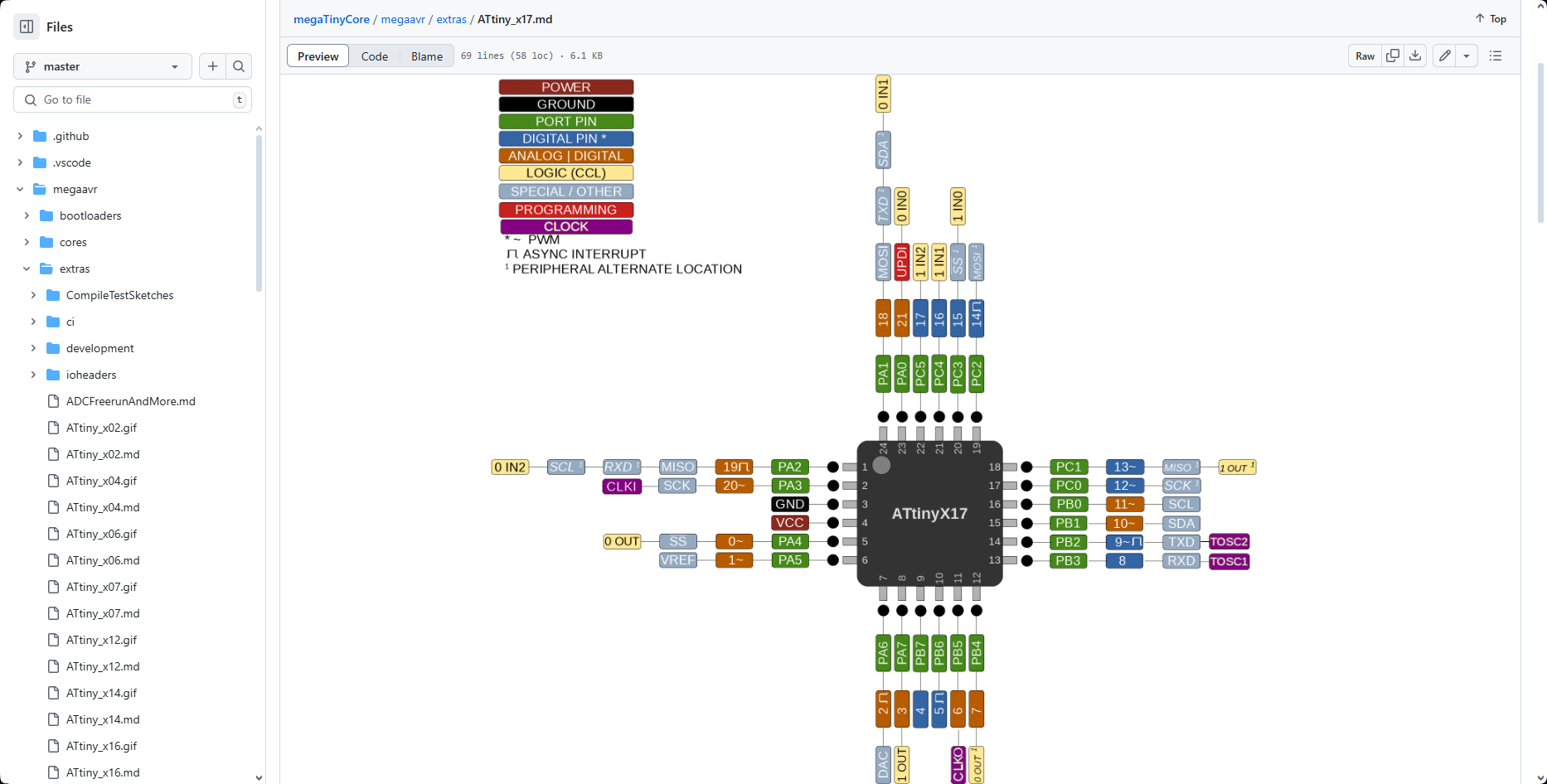Edit this file pencil icon

1445,56
